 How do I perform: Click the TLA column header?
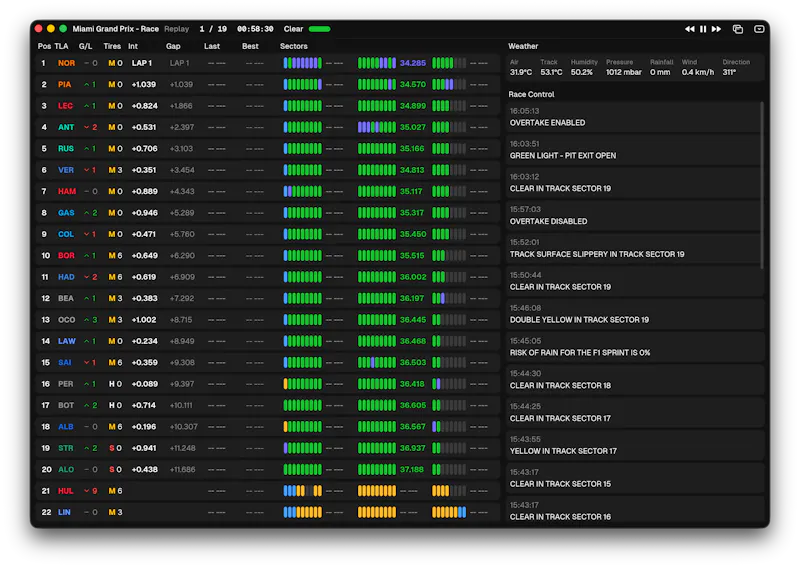coord(61,46)
